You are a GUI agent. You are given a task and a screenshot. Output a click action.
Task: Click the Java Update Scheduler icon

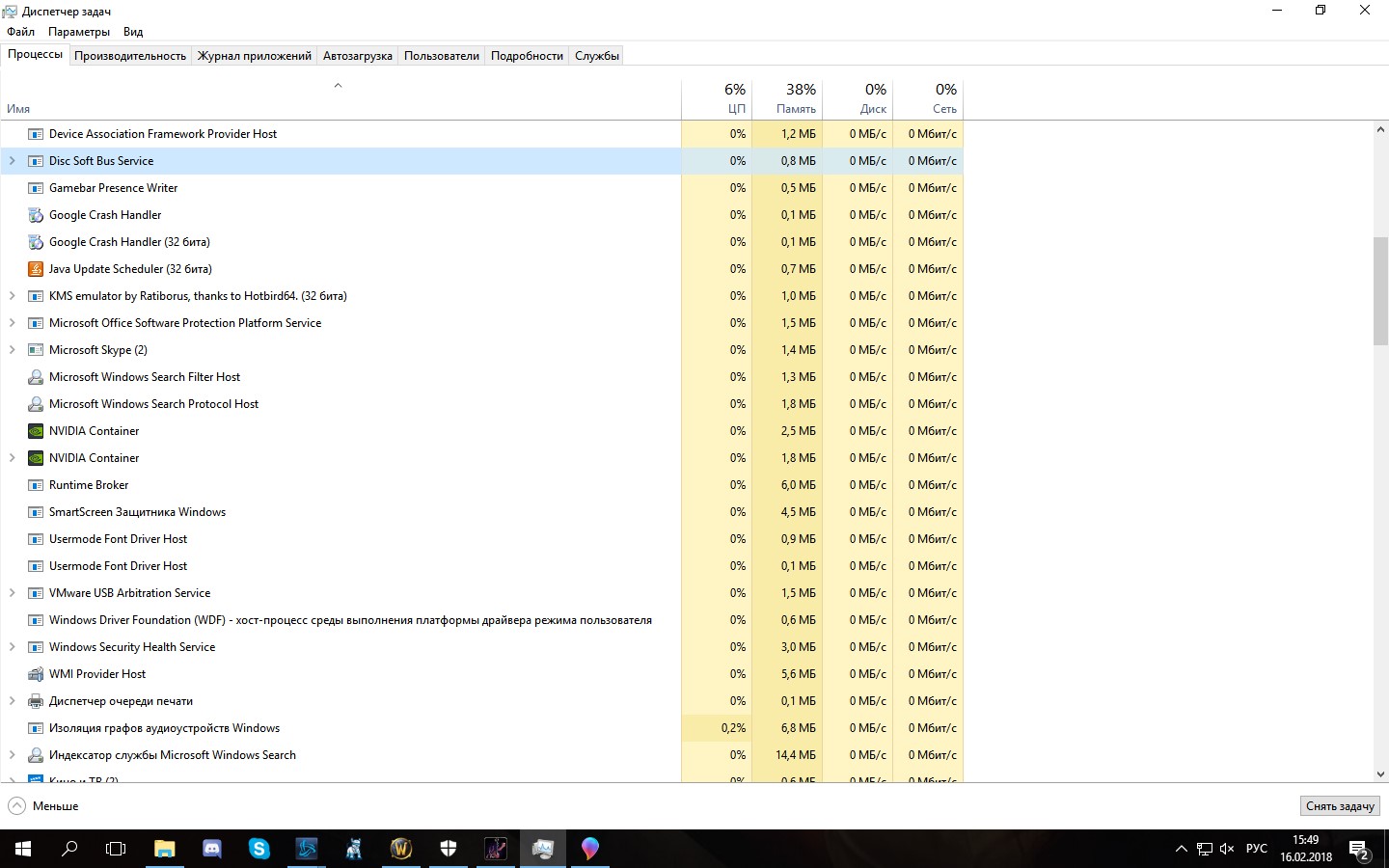point(36,269)
